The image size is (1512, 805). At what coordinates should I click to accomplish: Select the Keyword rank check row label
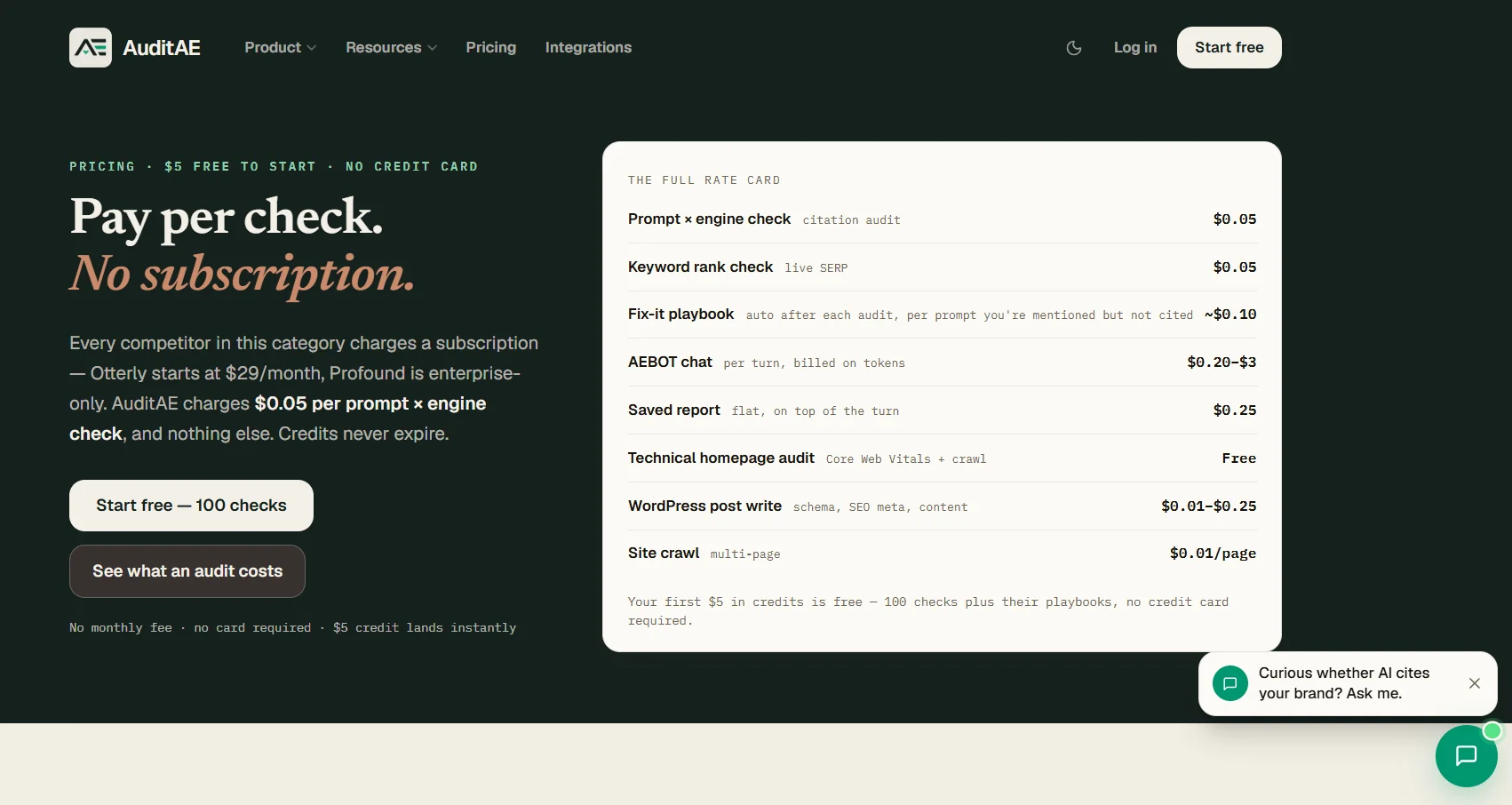coord(700,267)
